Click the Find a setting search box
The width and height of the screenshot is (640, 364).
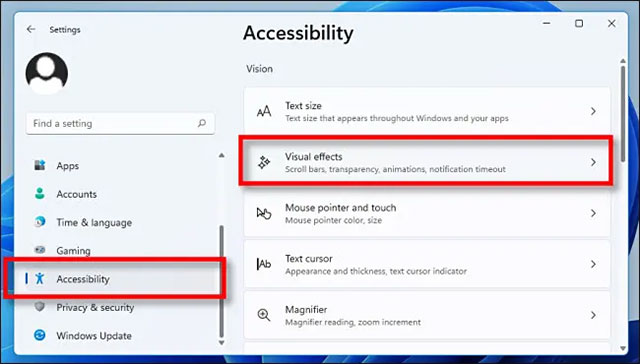(120, 123)
